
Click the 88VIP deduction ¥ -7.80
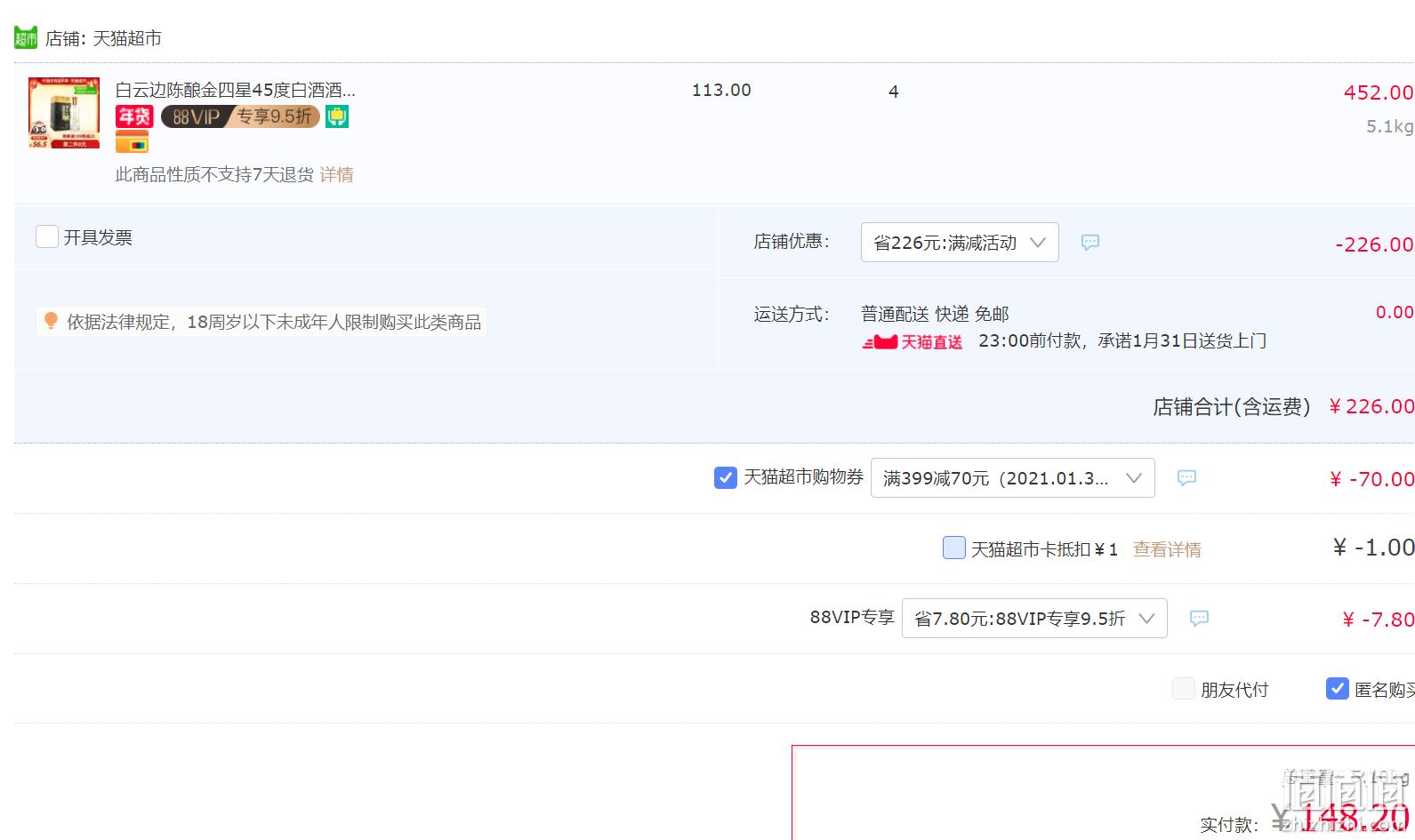pyautogui.click(x=1378, y=620)
